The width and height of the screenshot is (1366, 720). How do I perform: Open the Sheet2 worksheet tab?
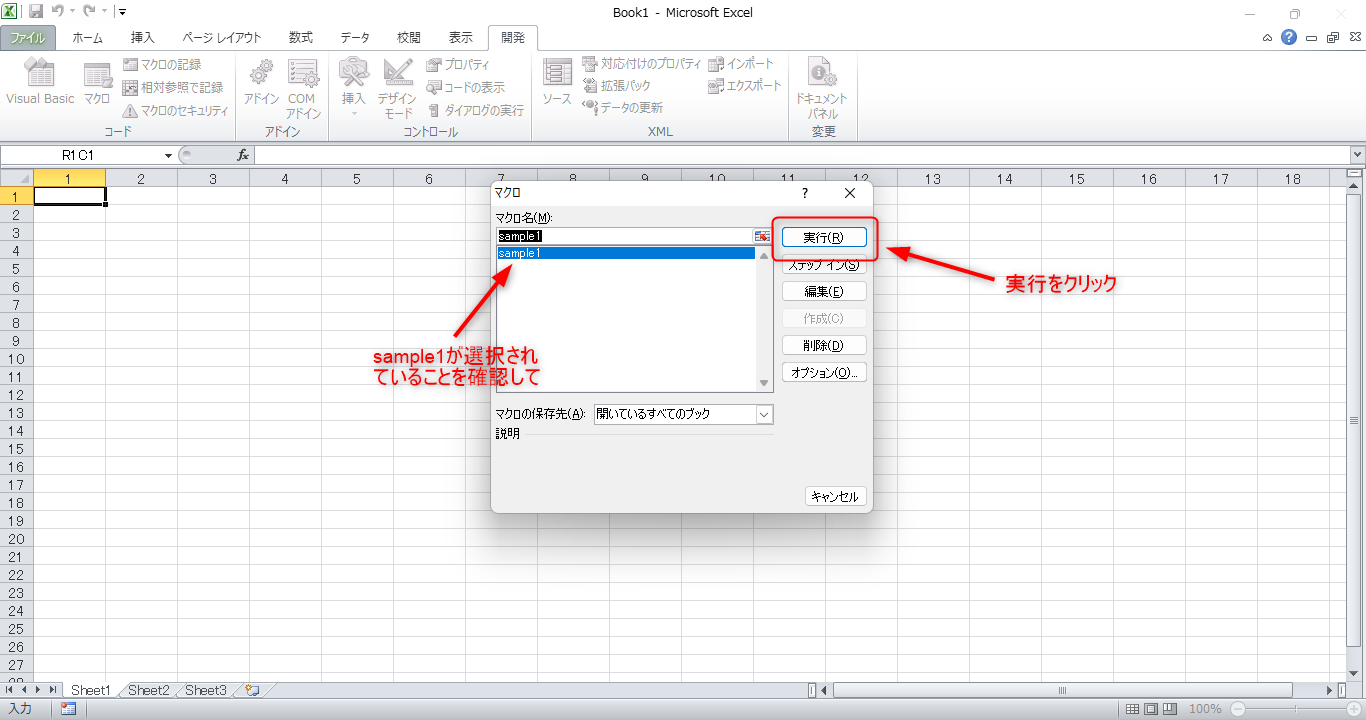149,690
